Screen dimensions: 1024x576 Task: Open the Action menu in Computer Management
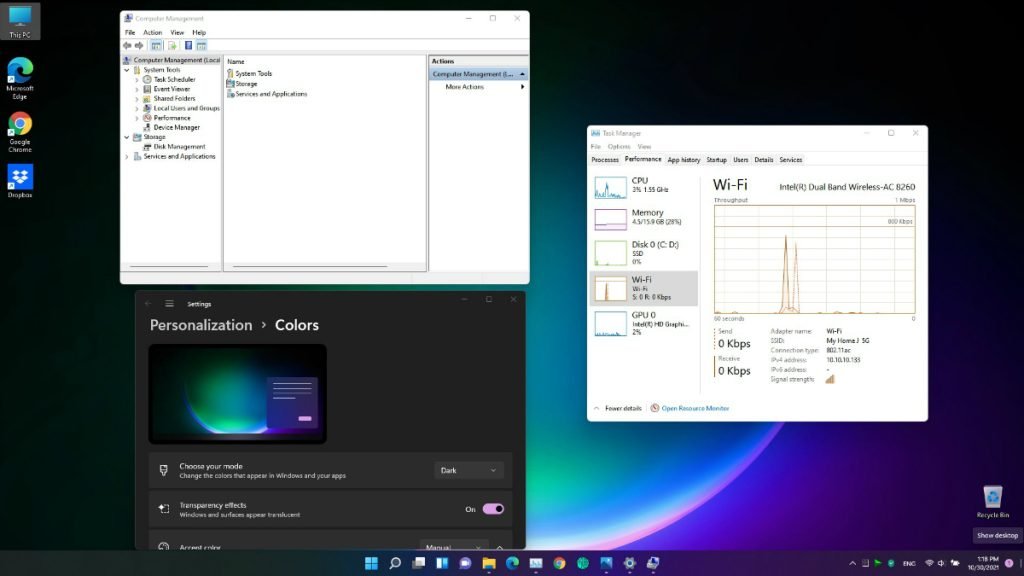coord(152,32)
